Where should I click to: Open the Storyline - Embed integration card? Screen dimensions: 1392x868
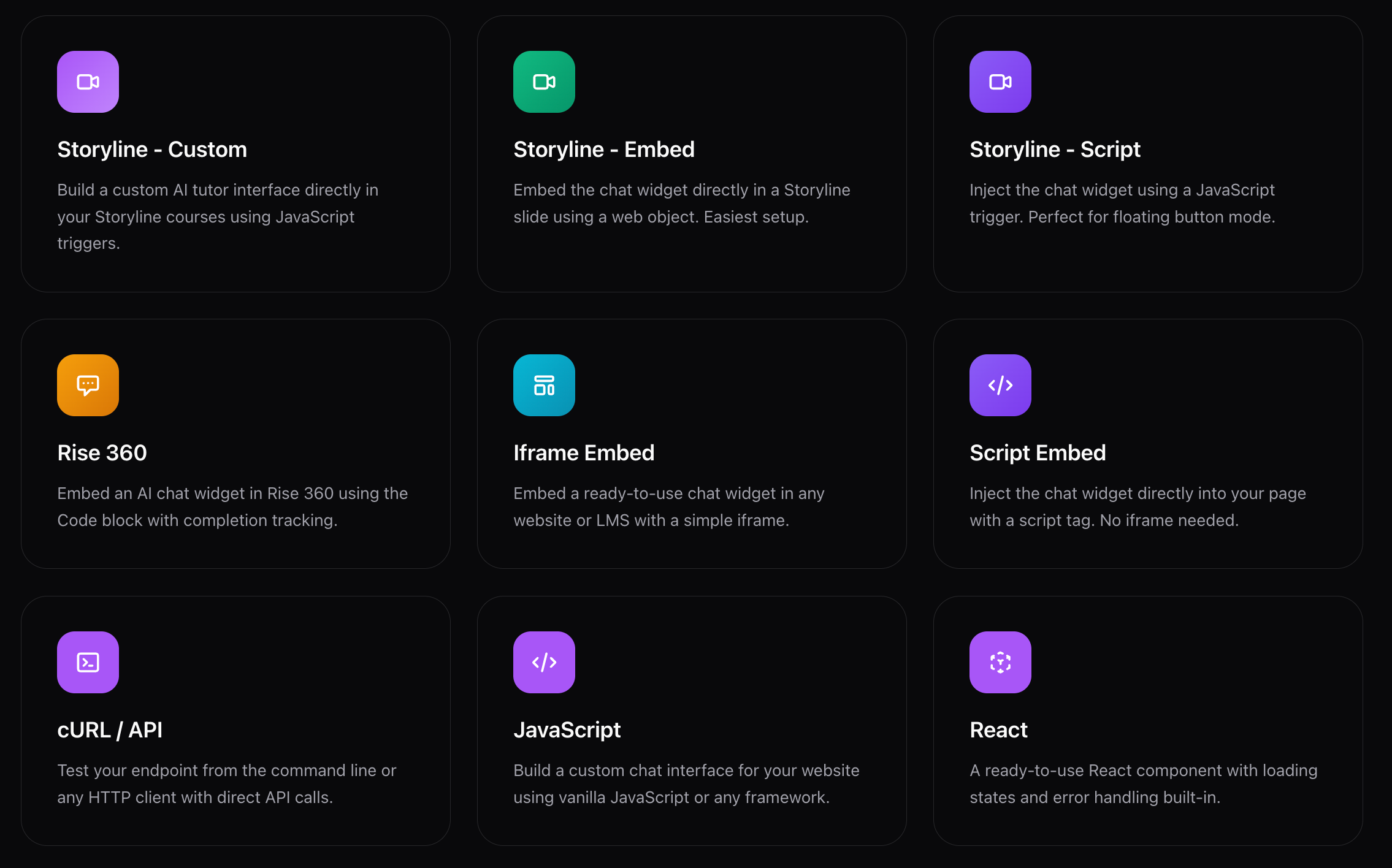tap(692, 153)
